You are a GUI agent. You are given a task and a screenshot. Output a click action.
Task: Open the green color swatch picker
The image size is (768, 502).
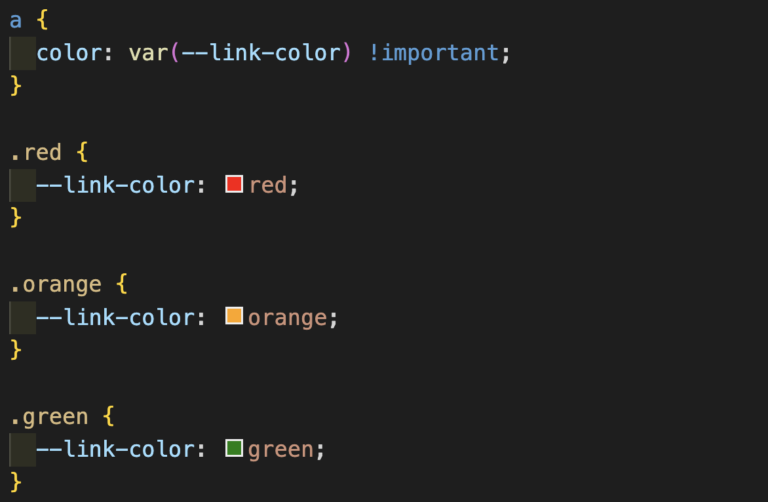coord(234,448)
